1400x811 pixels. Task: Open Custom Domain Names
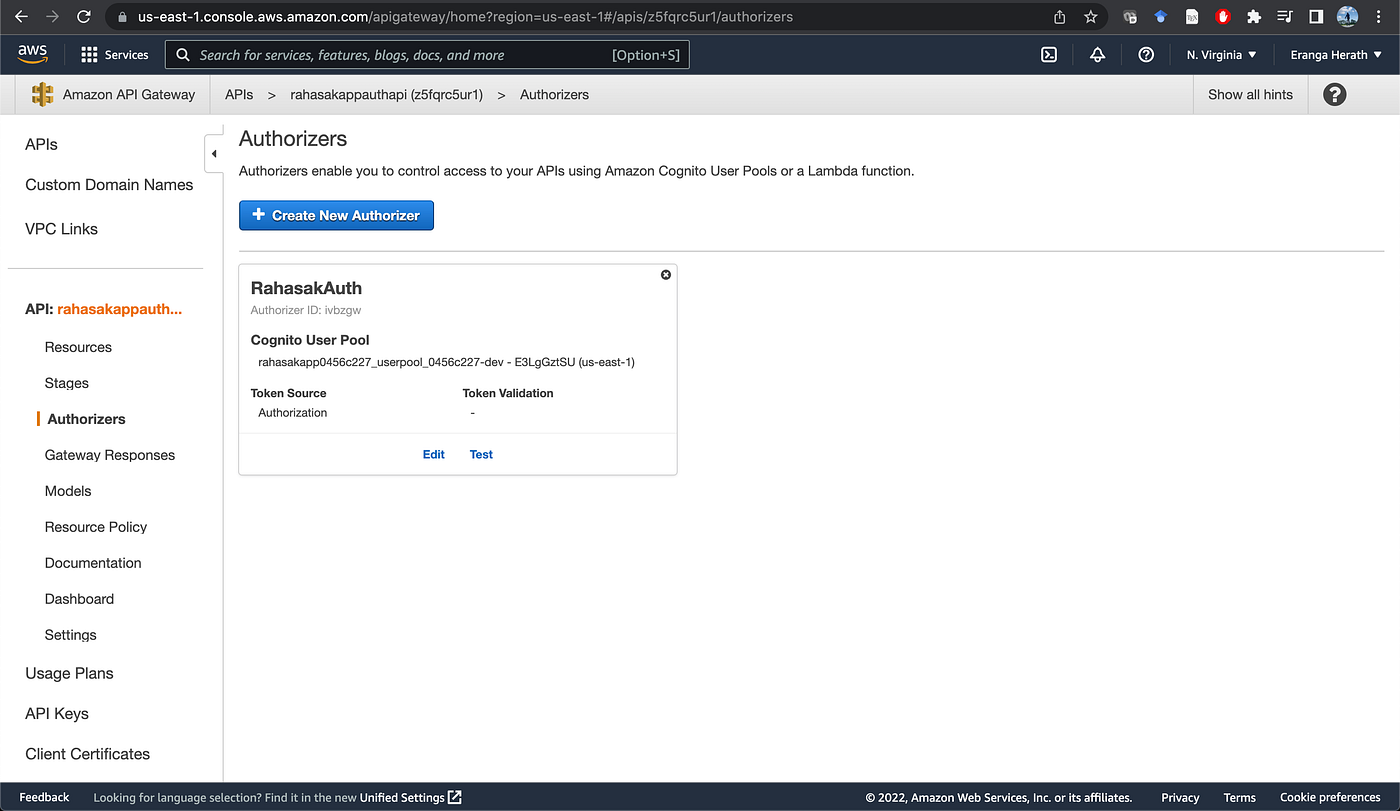[x=109, y=185]
